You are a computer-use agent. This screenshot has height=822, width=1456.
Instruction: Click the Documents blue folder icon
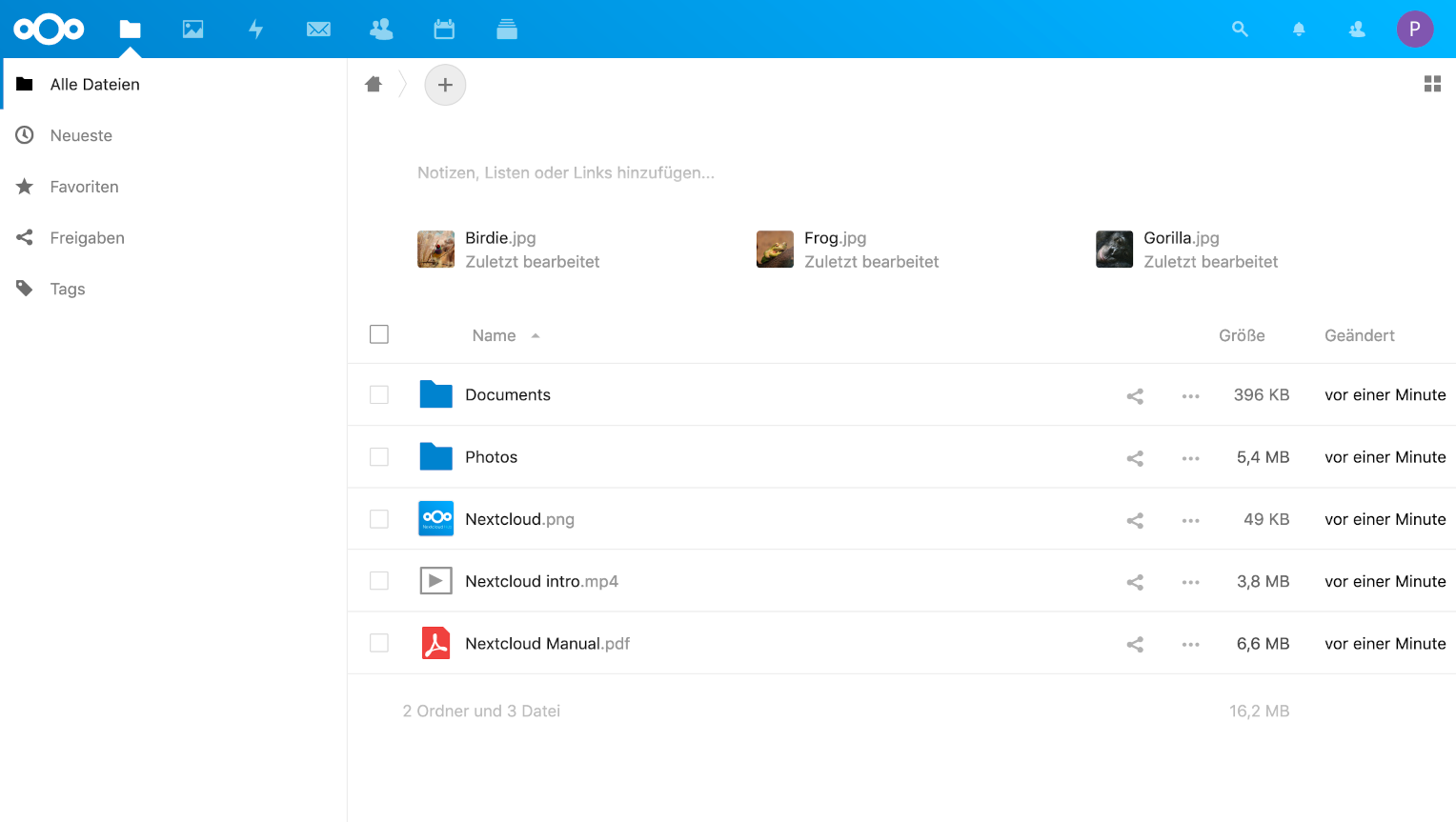coord(435,394)
